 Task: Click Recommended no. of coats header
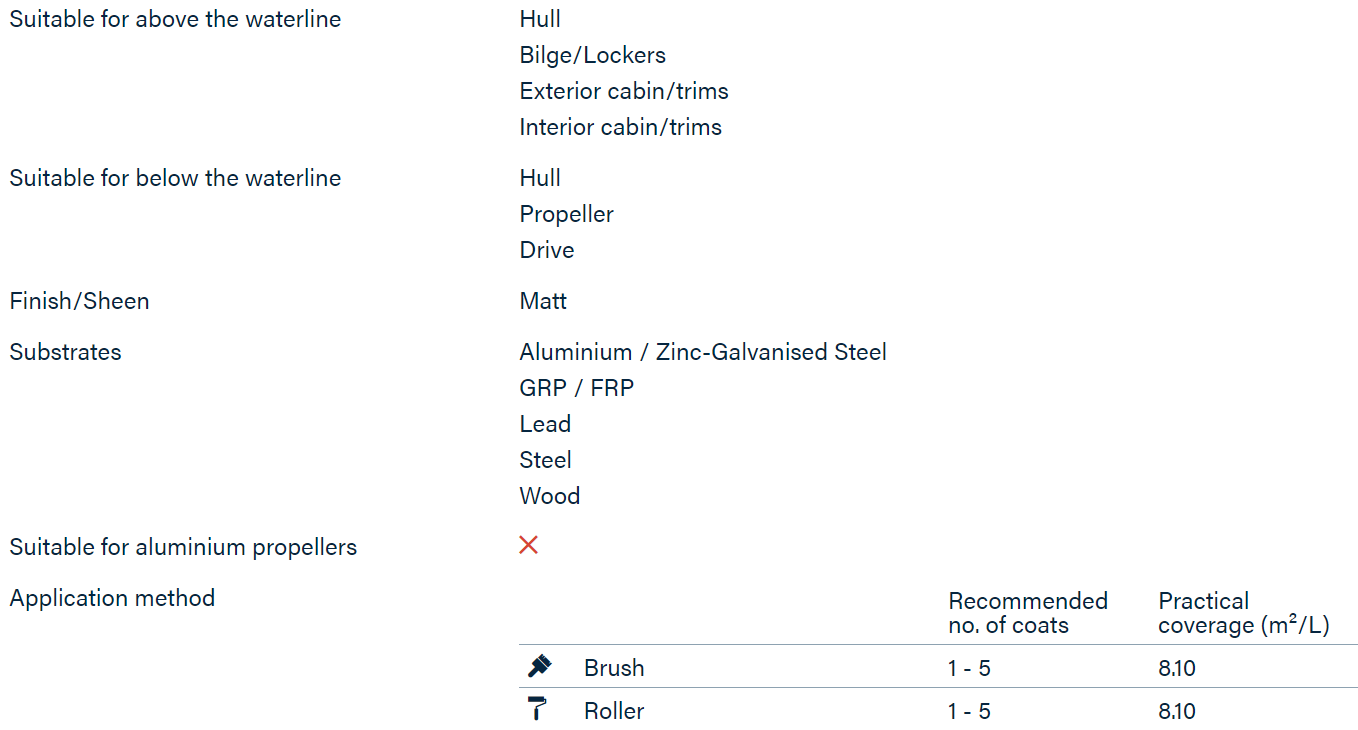pos(1028,613)
